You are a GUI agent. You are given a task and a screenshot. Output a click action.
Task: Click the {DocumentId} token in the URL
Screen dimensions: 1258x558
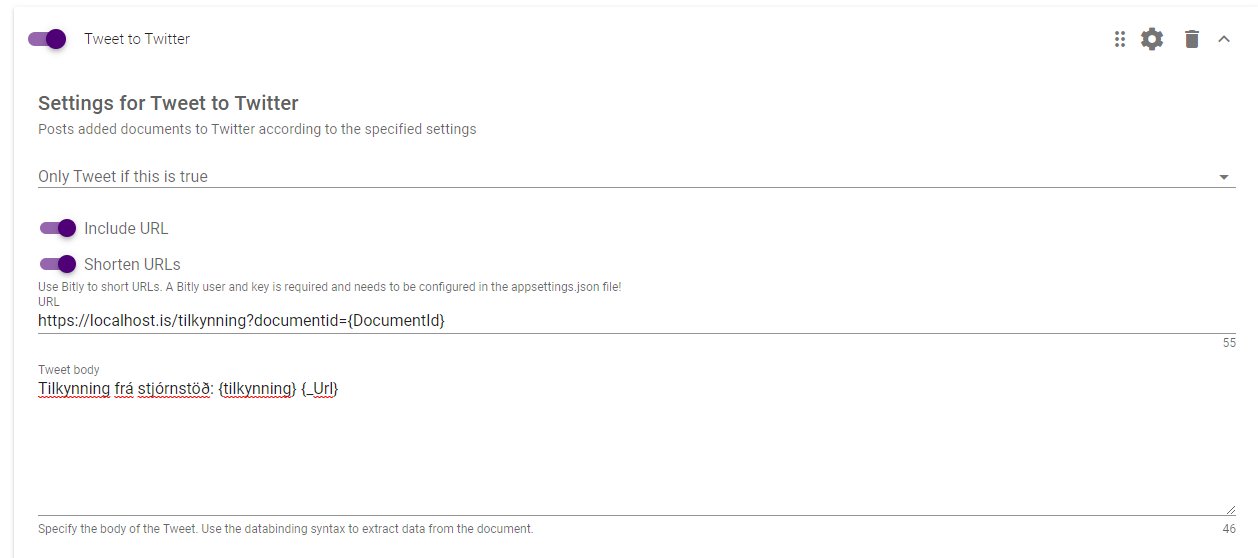pos(396,321)
